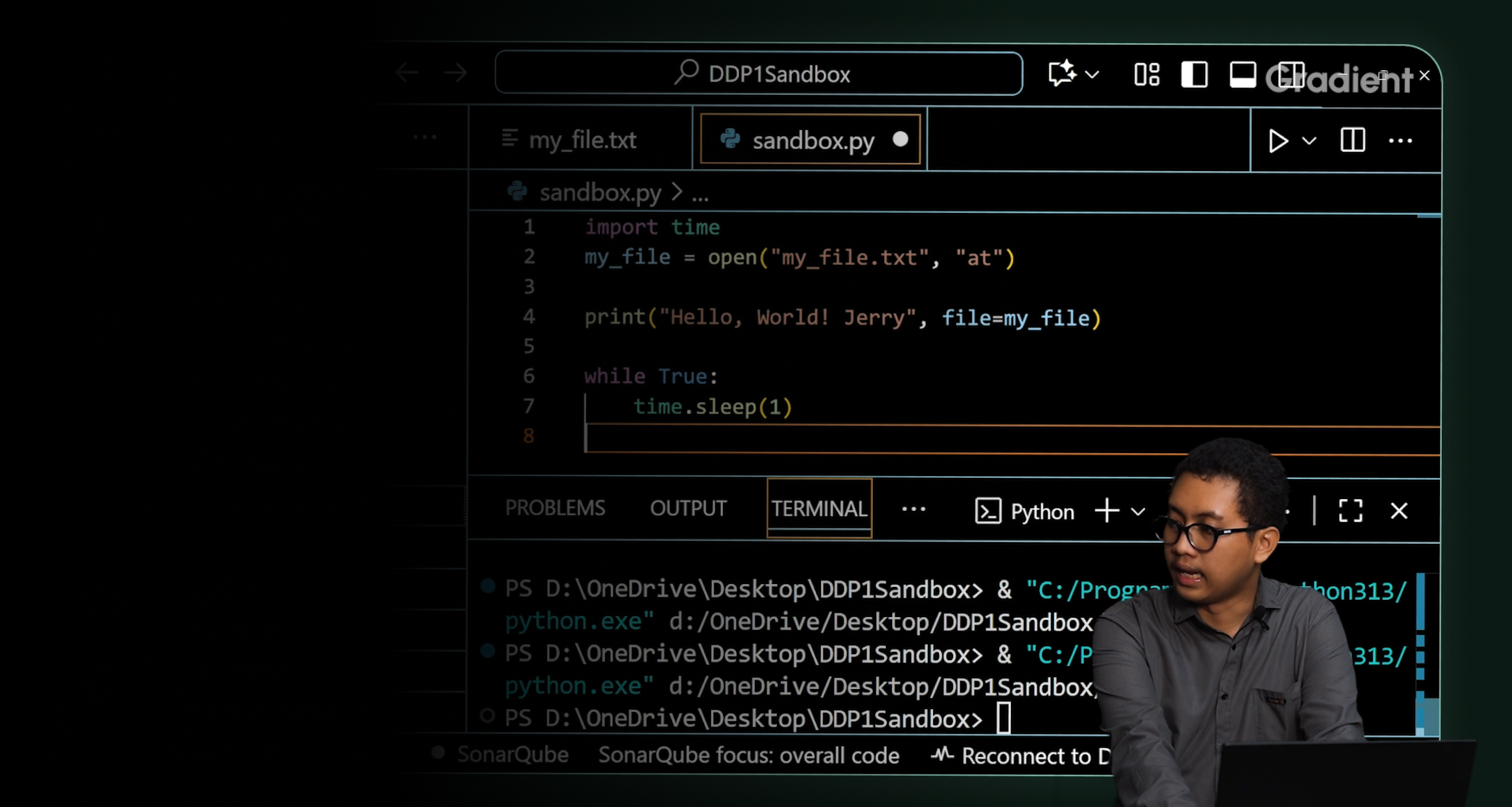Switch to the OUTPUT panel tab
This screenshot has width=1512, height=807.
[x=688, y=508]
